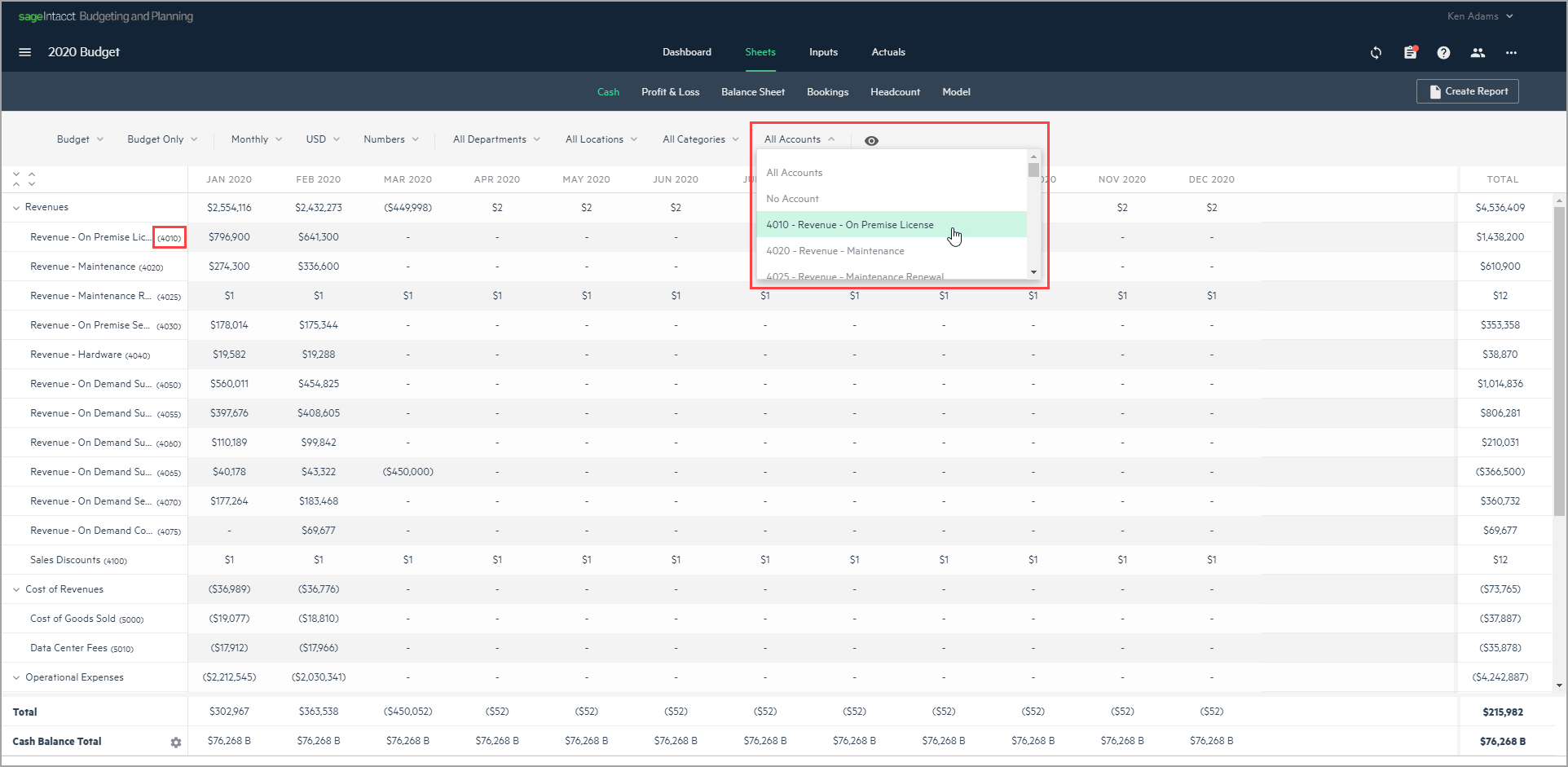
Task: Open the Ken Adams user menu
Action: [x=1480, y=16]
